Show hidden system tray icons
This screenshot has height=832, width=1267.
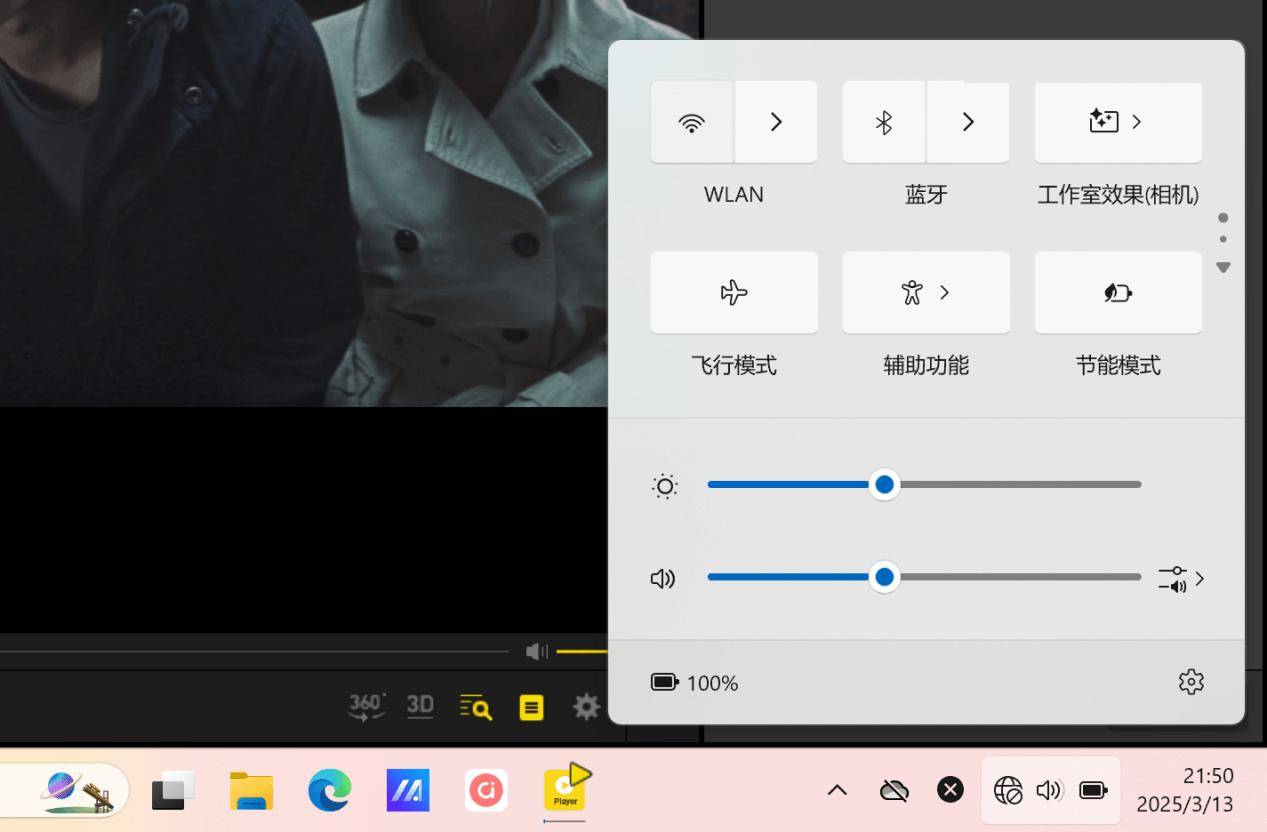(837, 790)
